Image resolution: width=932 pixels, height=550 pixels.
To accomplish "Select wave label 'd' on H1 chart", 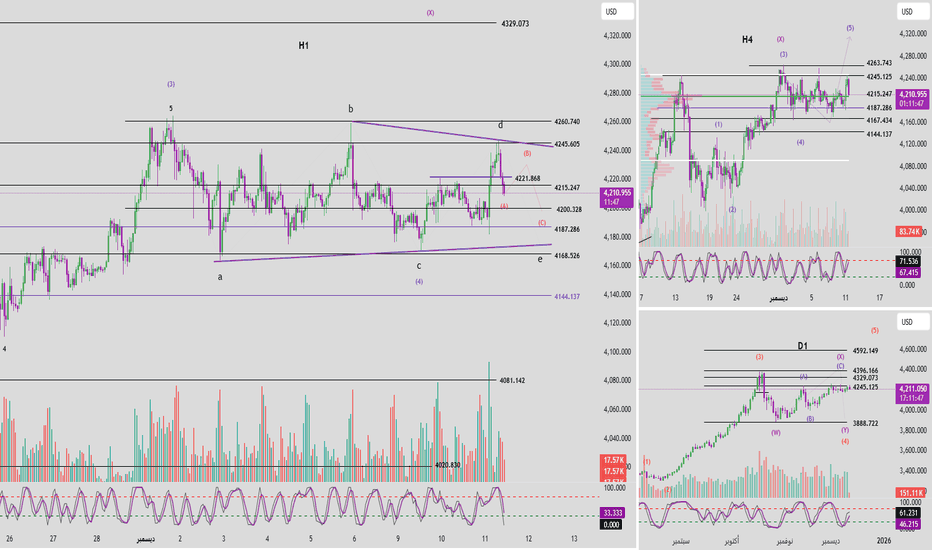I will point(500,125).
